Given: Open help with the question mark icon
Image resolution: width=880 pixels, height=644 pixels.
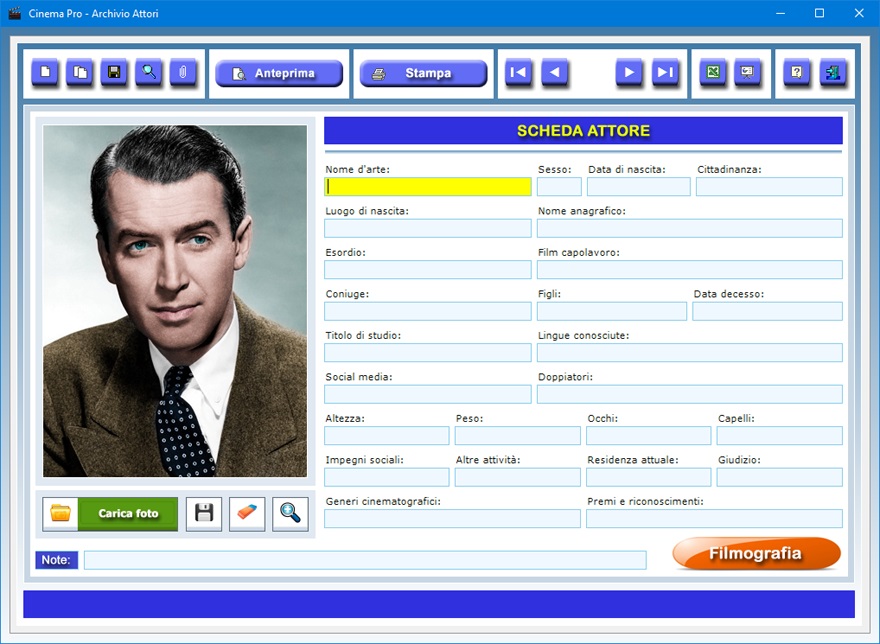Looking at the screenshot, I should (x=796, y=72).
